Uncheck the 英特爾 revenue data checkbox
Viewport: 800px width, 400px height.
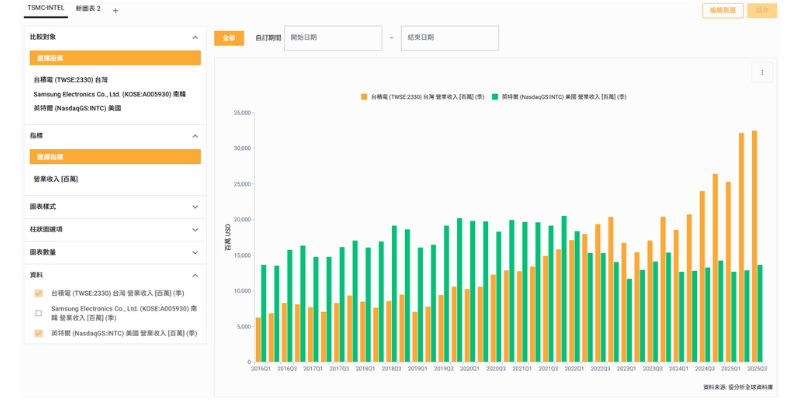pos(38,333)
